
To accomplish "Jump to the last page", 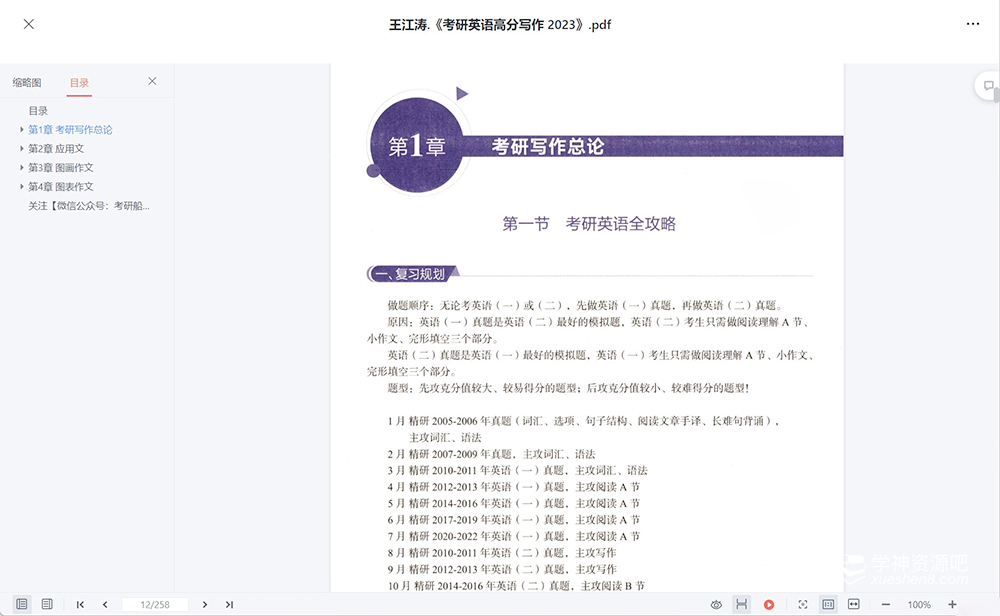I will tap(229, 604).
